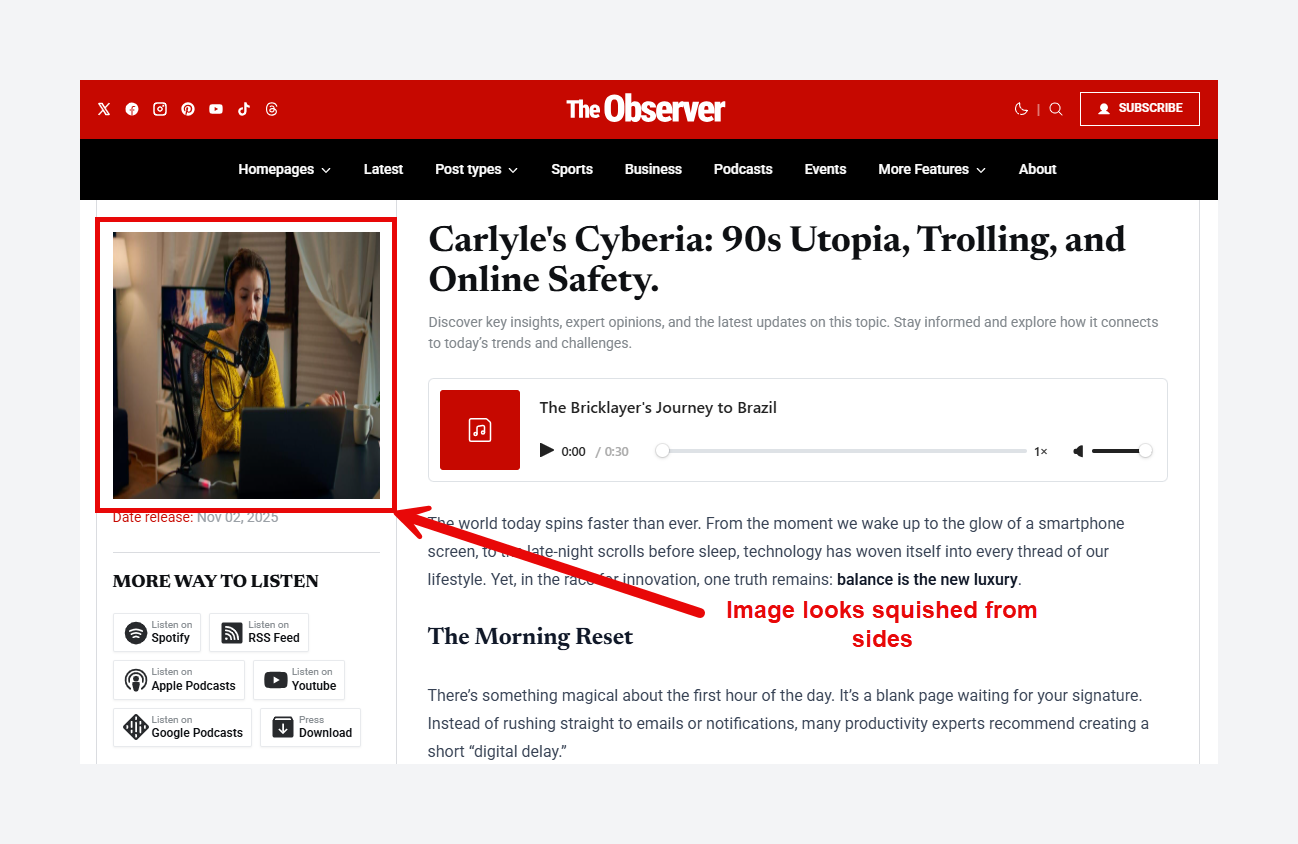Open the podcast RSS Feed icon

pyautogui.click(x=232, y=633)
